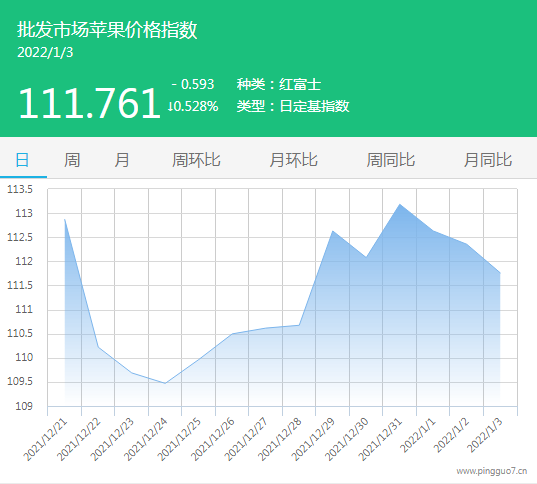
Task: Click the 2021/12/28 x-axis date label
Action: tap(279, 439)
